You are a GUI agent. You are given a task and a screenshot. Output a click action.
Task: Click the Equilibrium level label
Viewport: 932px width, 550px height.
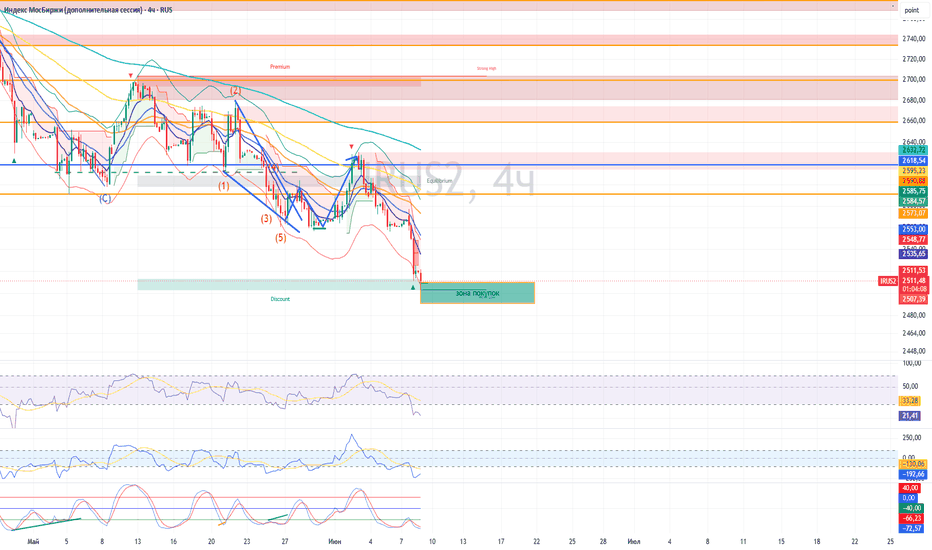439,181
